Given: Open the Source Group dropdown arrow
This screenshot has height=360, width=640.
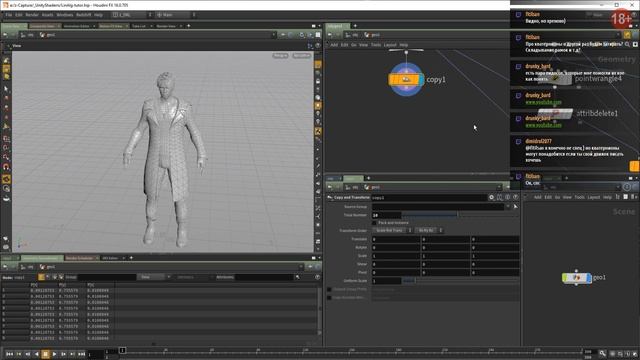Looking at the screenshot, I should coord(508,207).
